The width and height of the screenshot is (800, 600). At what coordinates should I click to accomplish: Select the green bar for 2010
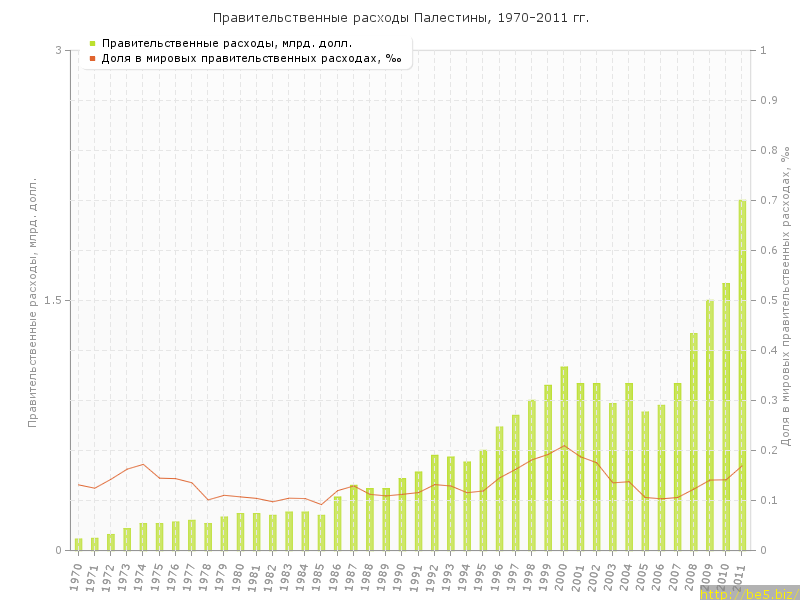pyautogui.click(x=726, y=416)
